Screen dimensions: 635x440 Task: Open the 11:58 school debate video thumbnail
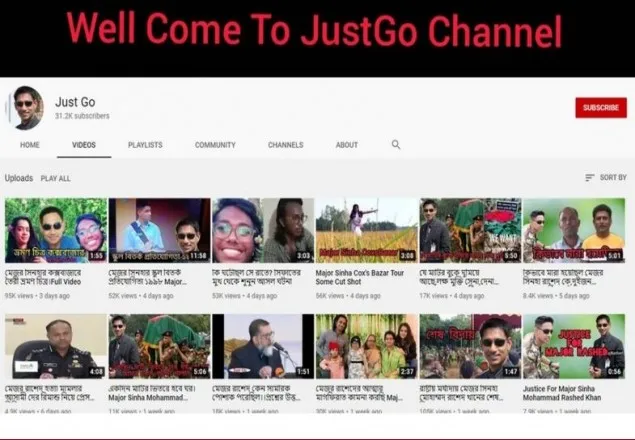[160, 231]
